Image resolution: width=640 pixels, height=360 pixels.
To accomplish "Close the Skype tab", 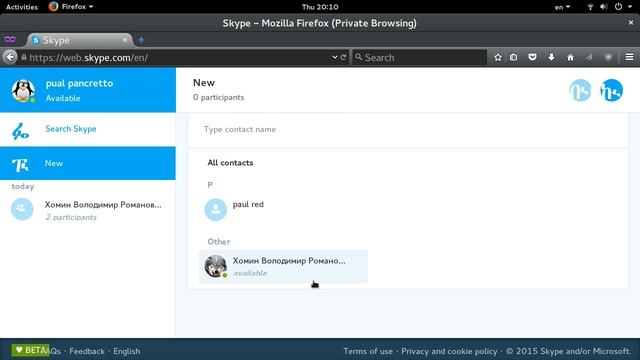I will click(x=125, y=40).
